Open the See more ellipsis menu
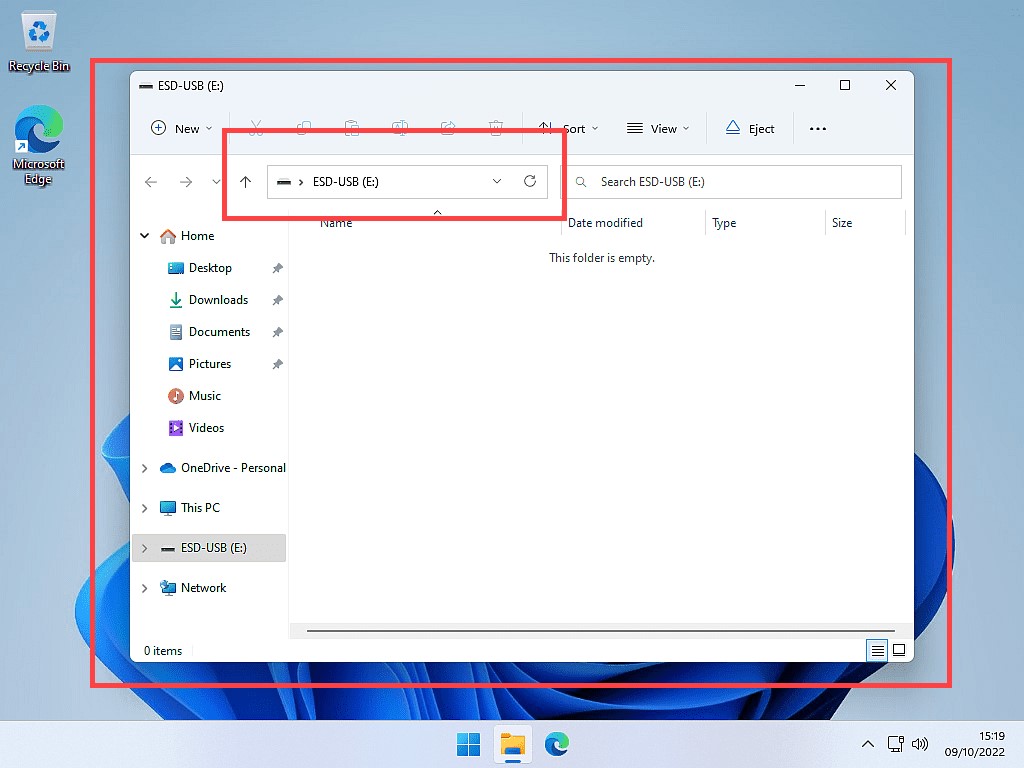The width and height of the screenshot is (1024, 768). pos(818,129)
